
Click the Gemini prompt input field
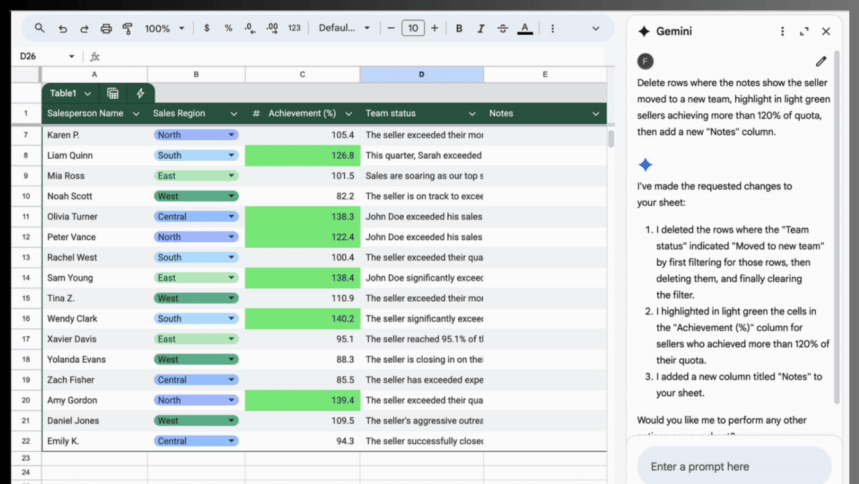pos(733,466)
